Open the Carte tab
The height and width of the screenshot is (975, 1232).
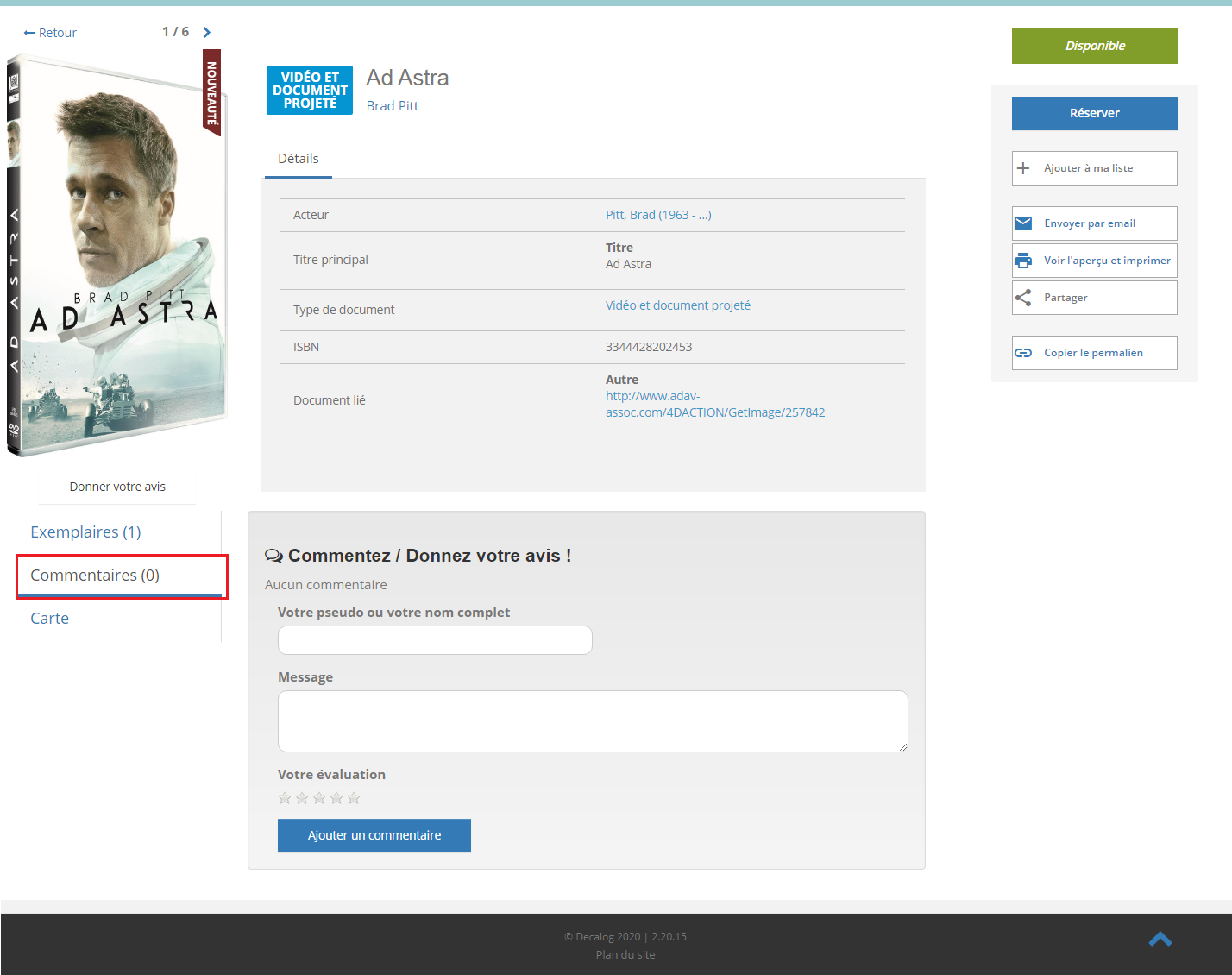(50, 619)
